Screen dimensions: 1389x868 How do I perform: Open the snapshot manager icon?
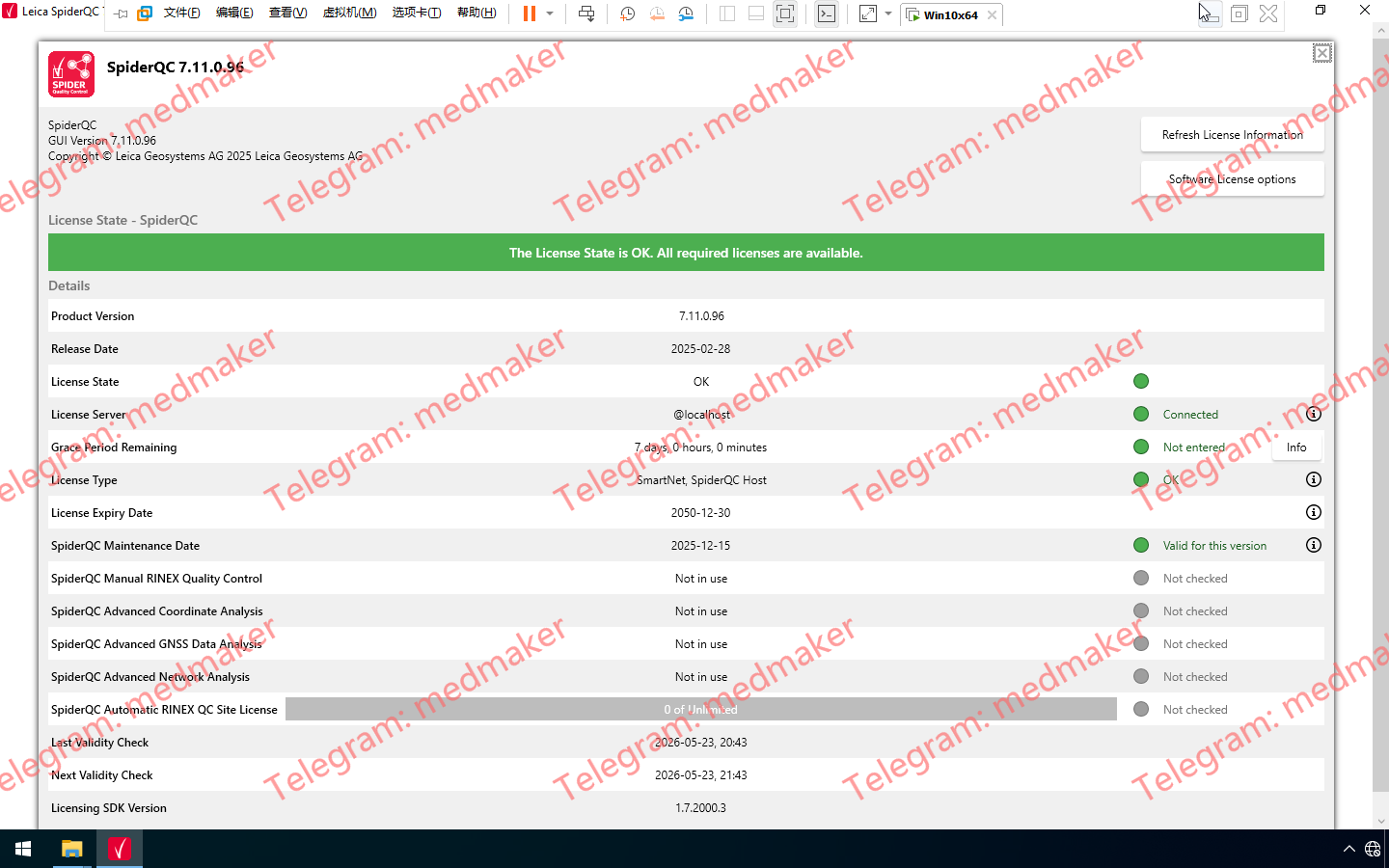pos(686,14)
